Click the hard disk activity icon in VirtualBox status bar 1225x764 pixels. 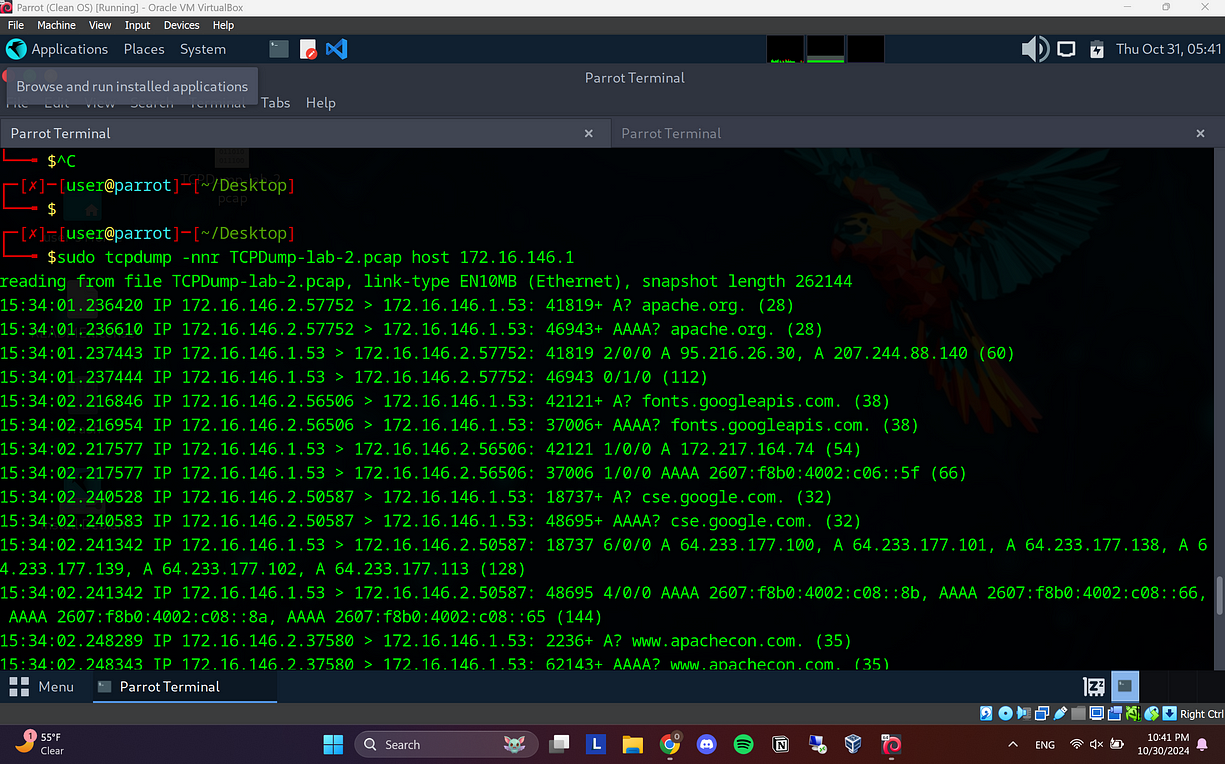985,713
